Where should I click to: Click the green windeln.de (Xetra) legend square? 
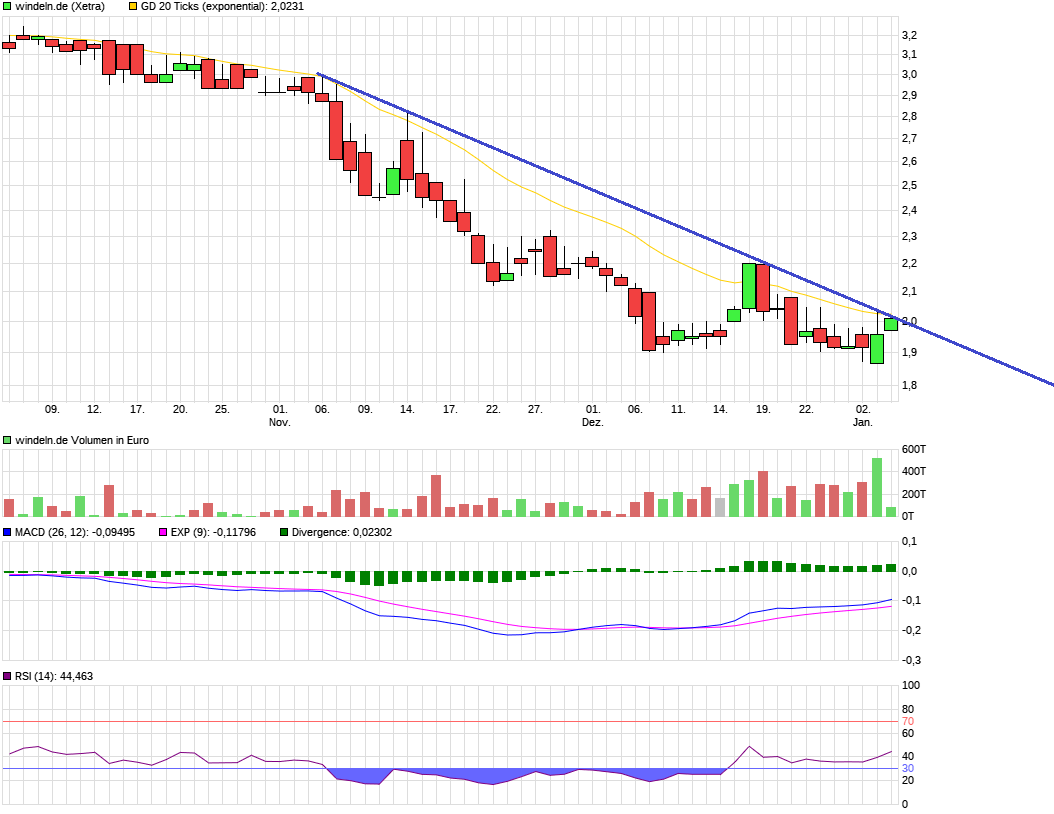point(7,6)
